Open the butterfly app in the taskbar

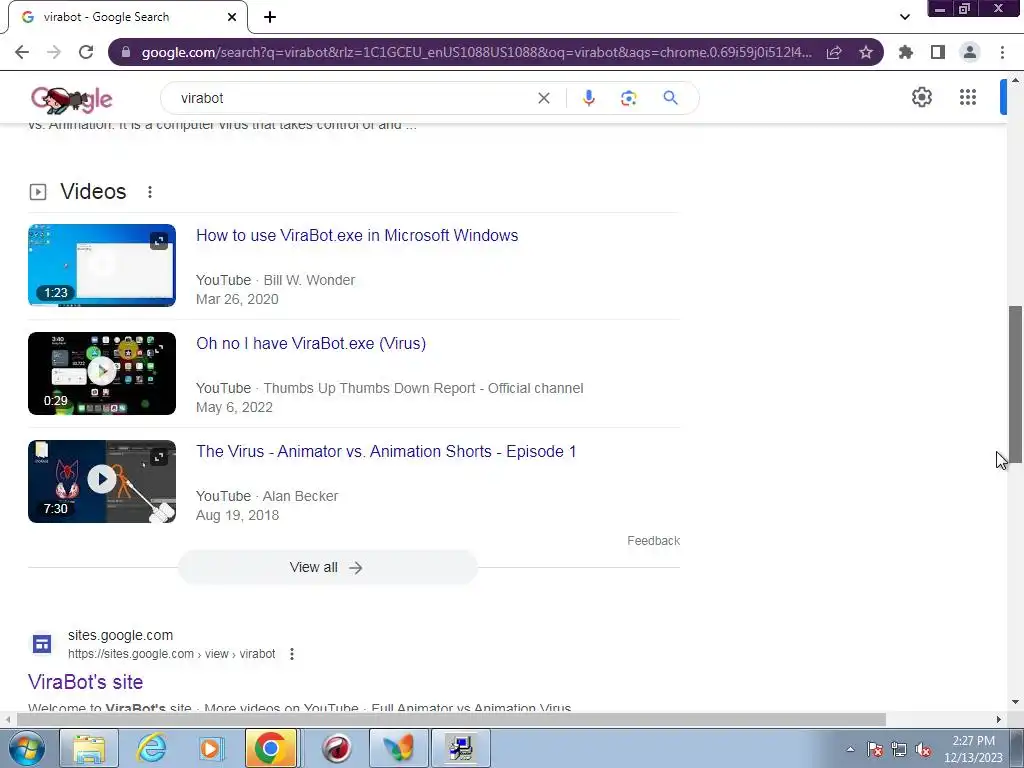click(398, 748)
